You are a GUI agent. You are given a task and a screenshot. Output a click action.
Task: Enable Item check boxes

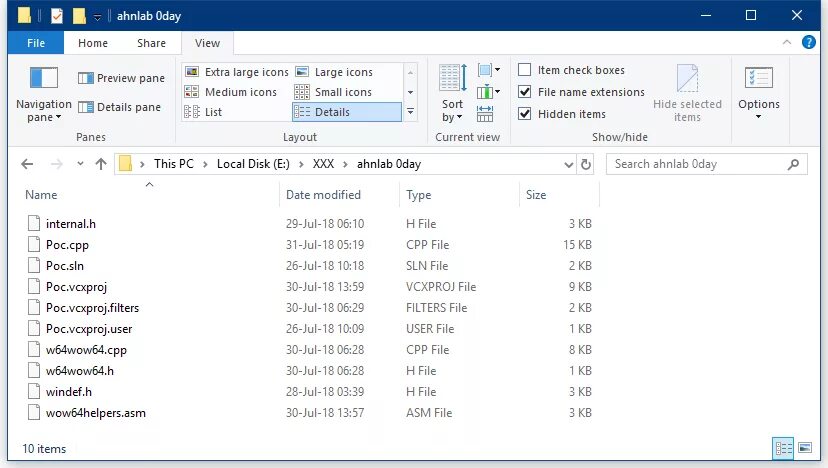click(524, 70)
